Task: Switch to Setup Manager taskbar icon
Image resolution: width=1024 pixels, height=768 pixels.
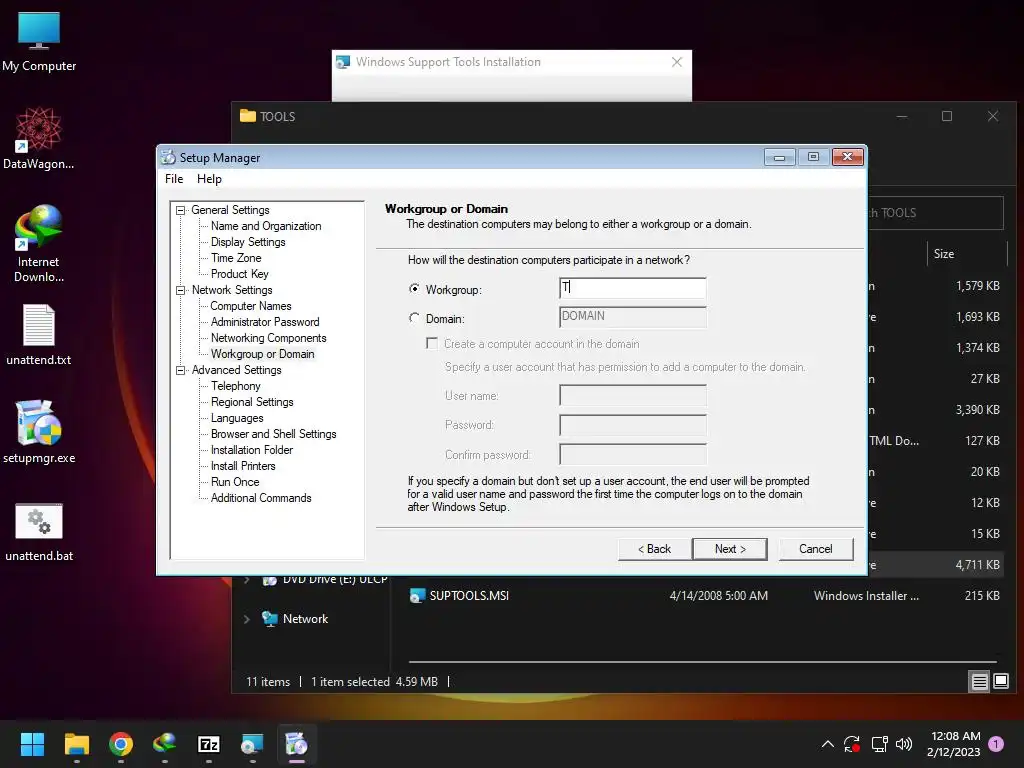Action: tap(296, 744)
